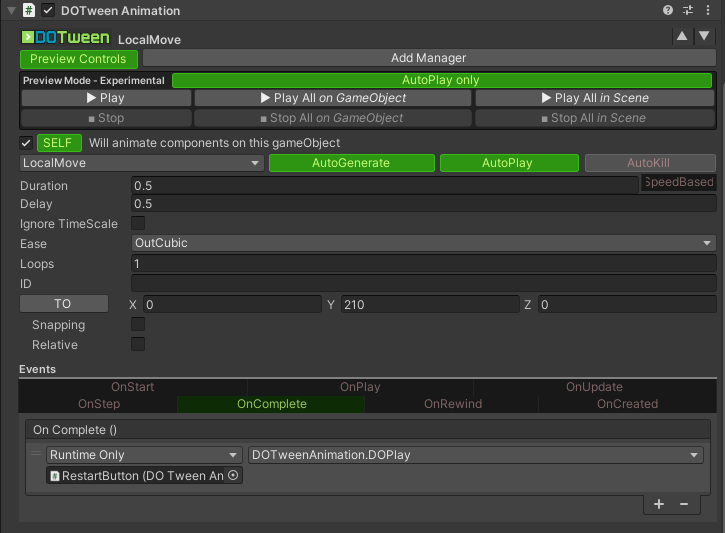Enable the AutoKill option

click(x=650, y=163)
